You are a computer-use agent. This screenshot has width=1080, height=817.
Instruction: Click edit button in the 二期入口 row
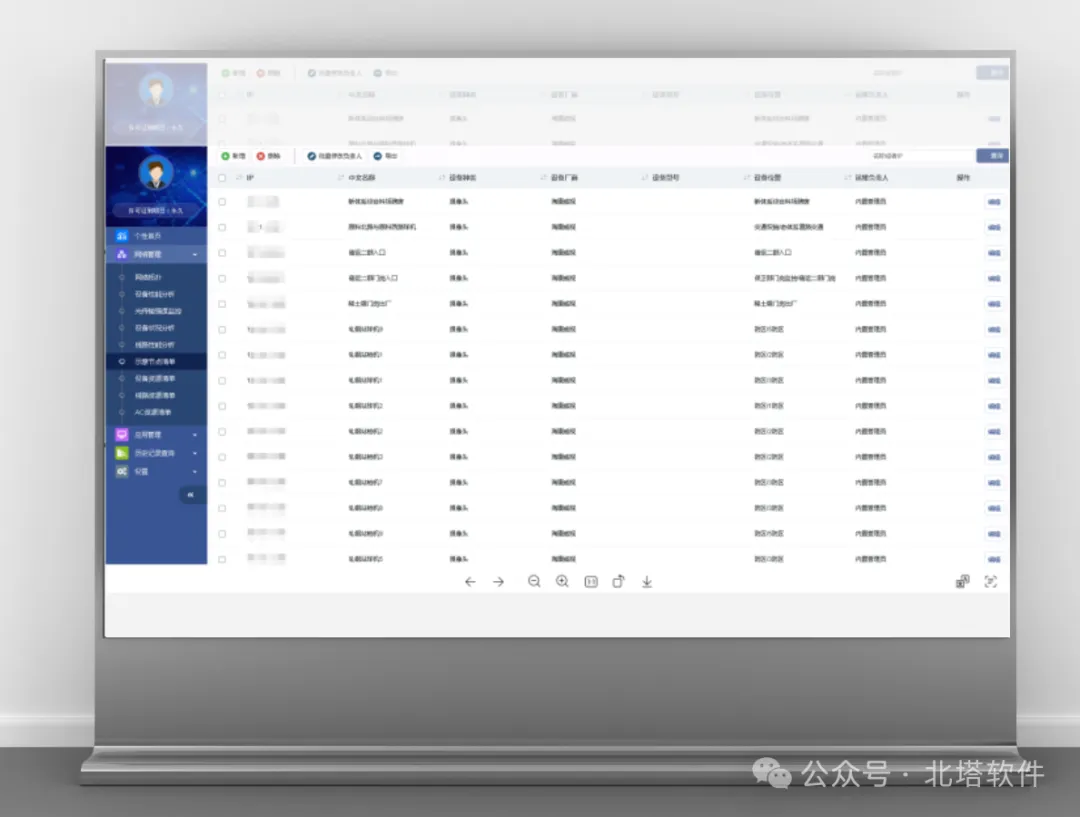(994, 253)
